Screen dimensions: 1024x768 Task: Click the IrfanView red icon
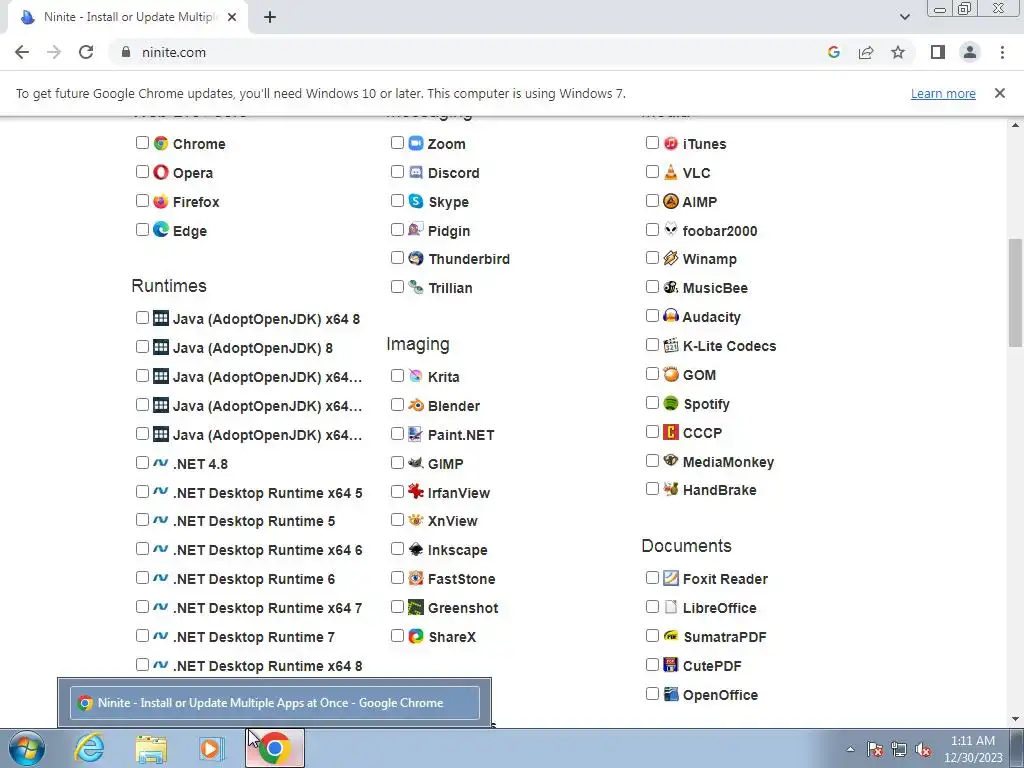click(416, 491)
